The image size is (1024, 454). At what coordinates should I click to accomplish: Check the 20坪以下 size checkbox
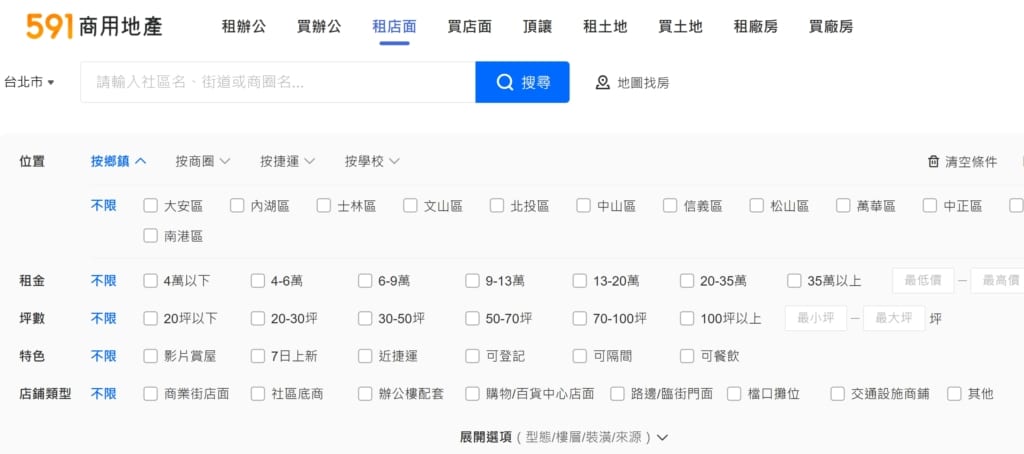tap(151, 318)
